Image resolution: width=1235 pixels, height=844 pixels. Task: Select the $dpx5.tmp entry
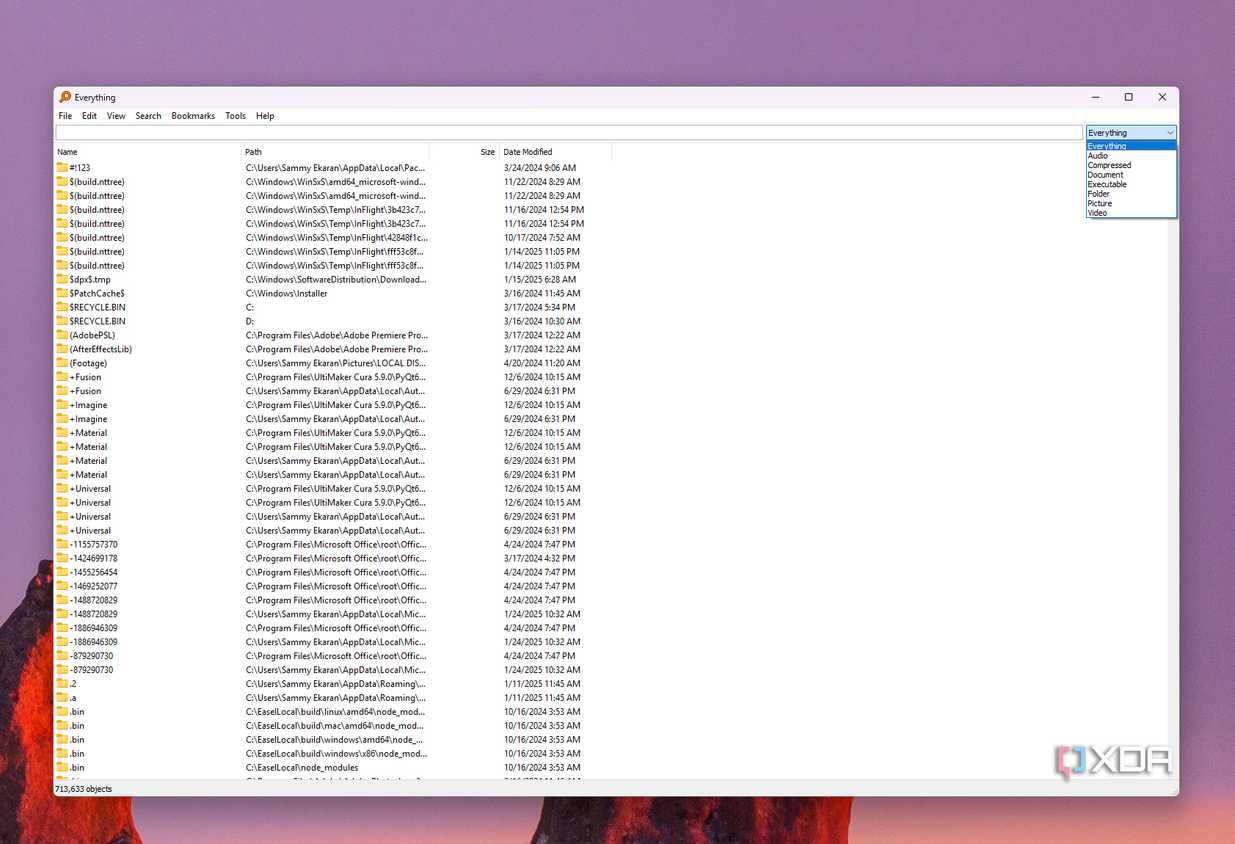(90, 279)
